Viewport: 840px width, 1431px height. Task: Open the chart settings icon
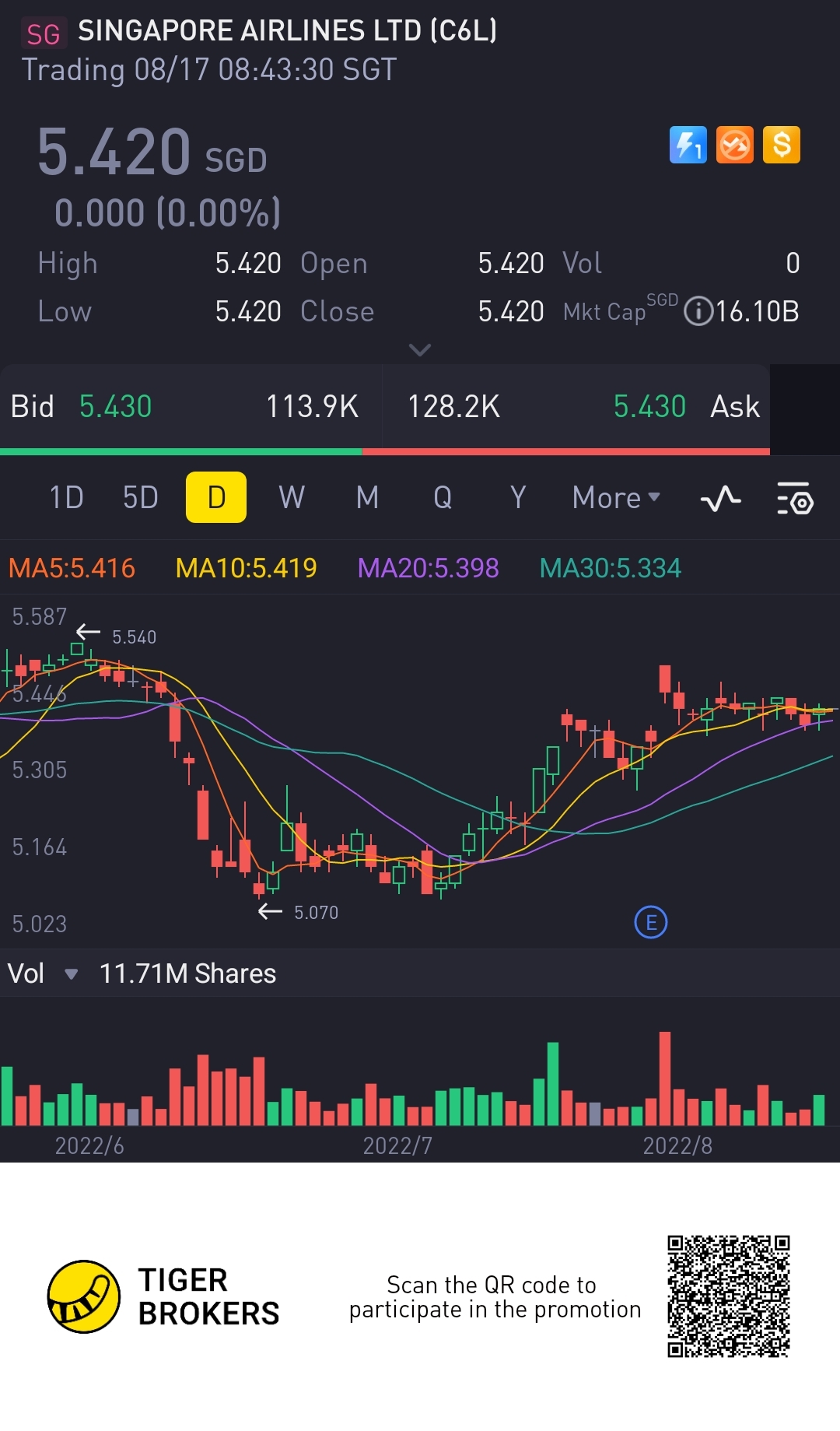point(795,498)
